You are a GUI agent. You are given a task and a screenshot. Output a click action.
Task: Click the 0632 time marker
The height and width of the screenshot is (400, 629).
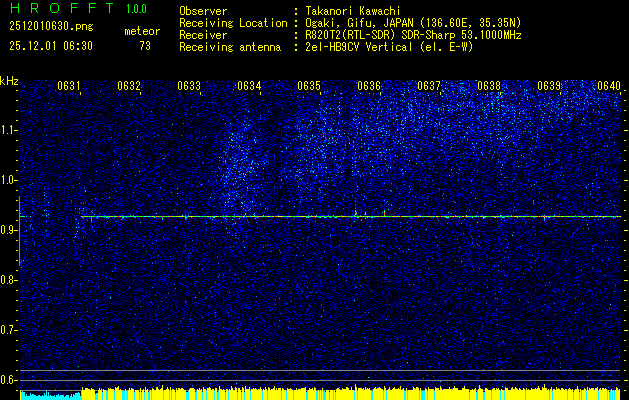pos(129,86)
